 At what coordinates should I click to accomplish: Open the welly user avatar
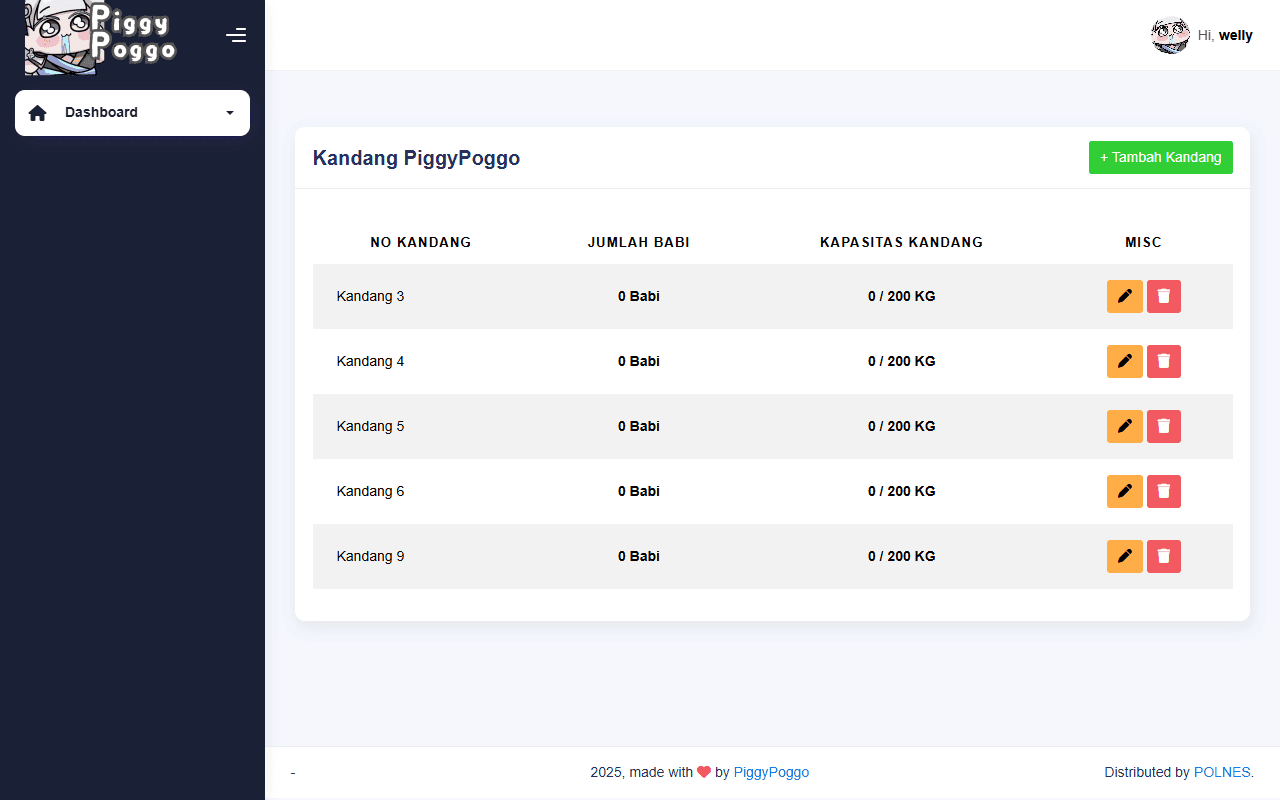pyautogui.click(x=1170, y=35)
